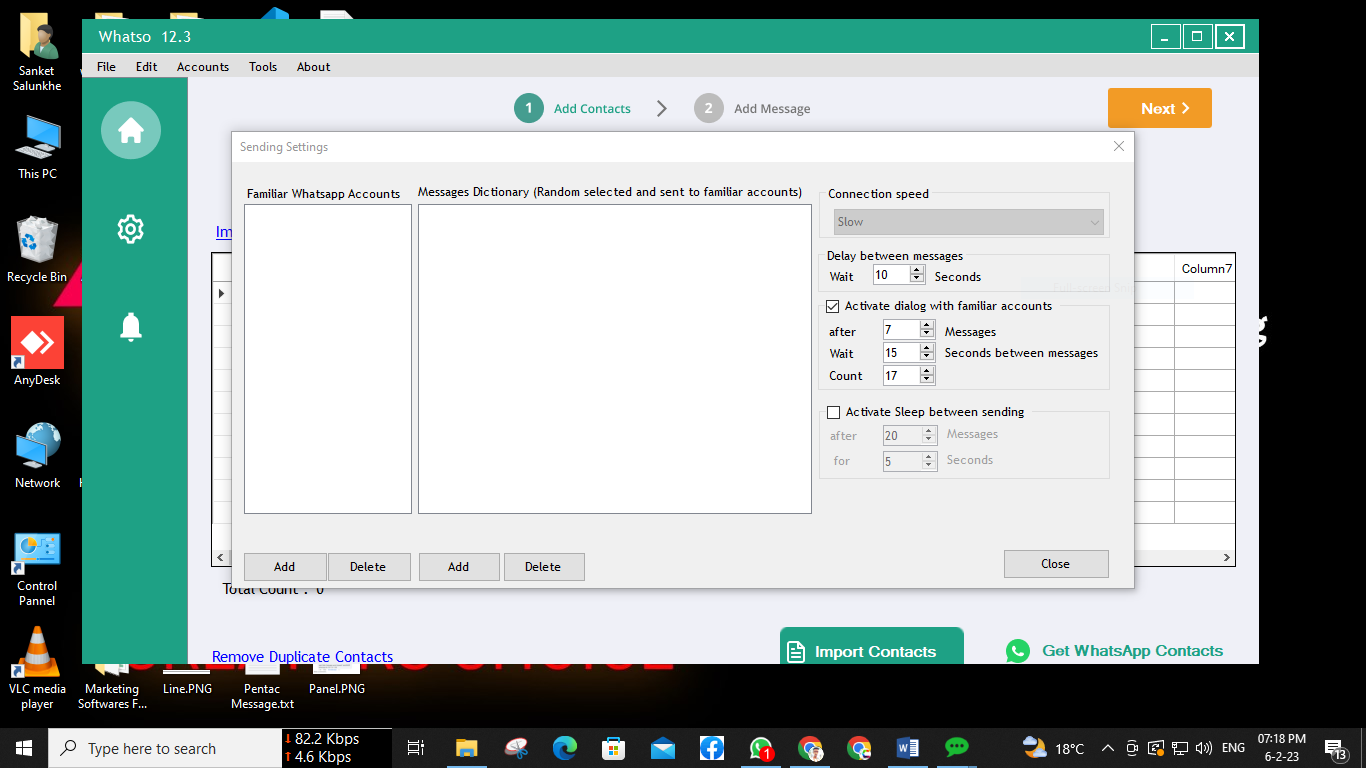
Task: Uncheck Activate dialog with familiar accounts
Action: (833, 306)
